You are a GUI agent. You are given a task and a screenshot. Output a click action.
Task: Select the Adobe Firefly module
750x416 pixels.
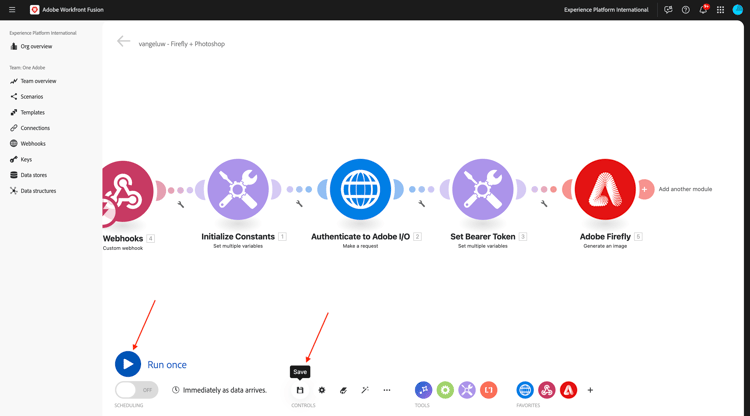(x=605, y=189)
